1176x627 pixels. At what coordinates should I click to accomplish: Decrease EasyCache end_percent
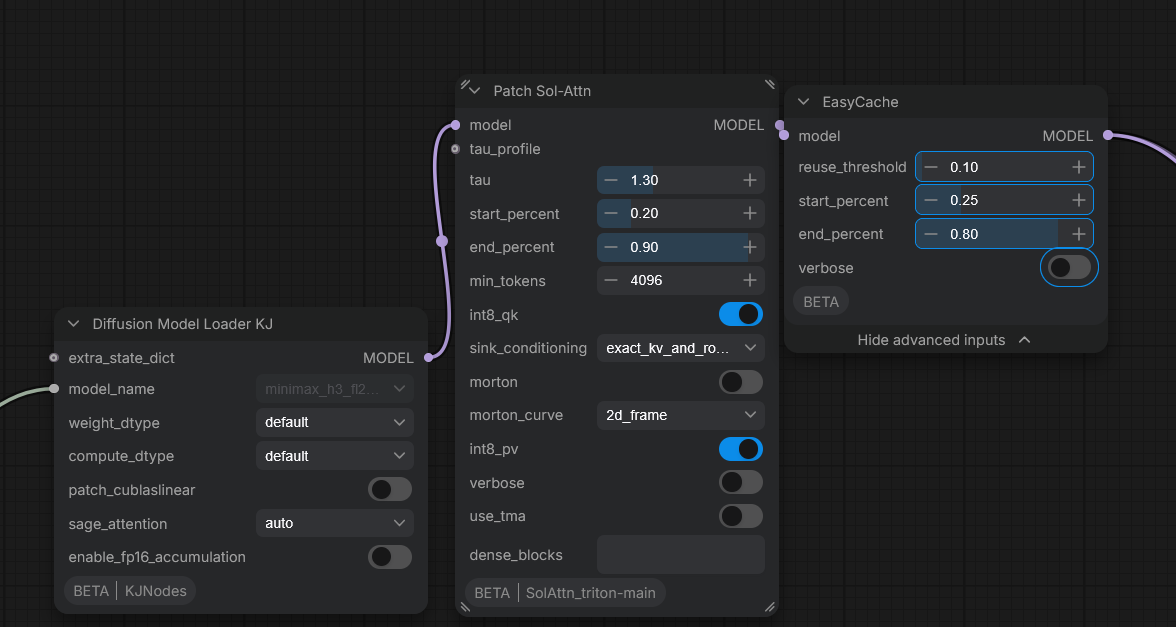(x=931, y=234)
